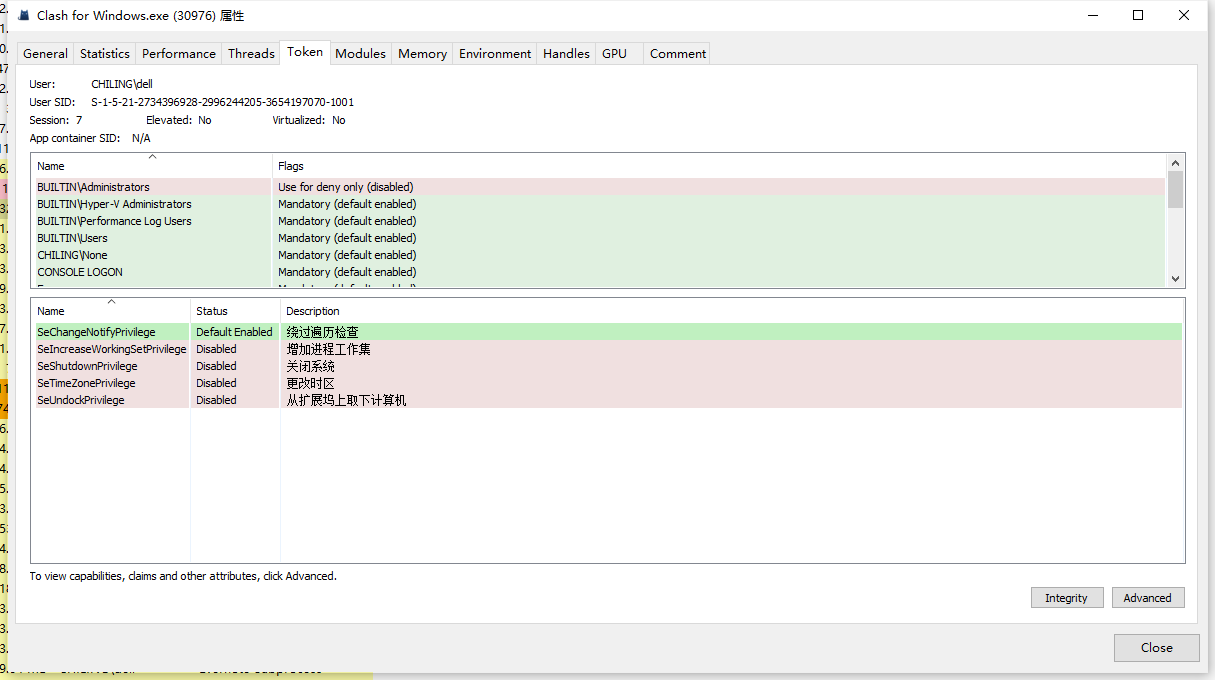The height and width of the screenshot is (680, 1215).
Task: Select SeChangeNotifyPrivilege row
Action: point(608,332)
